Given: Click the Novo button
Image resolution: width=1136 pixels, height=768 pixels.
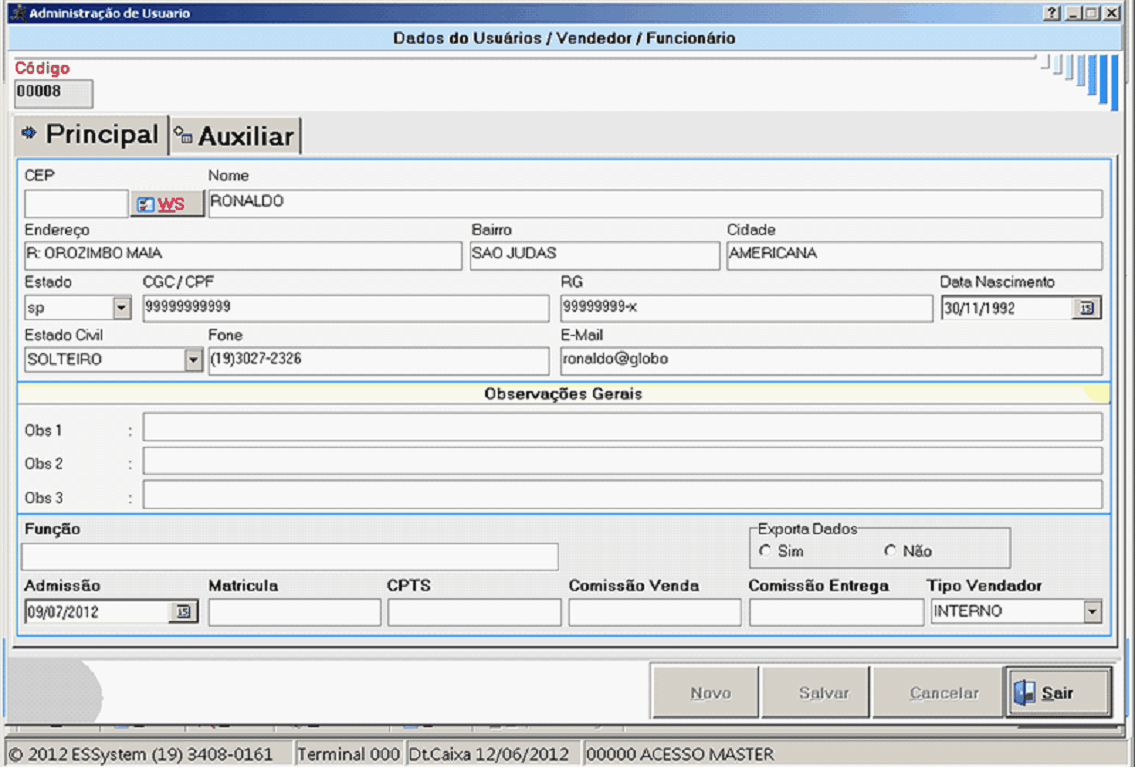Looking at the screenshot, I should (710, 693).
